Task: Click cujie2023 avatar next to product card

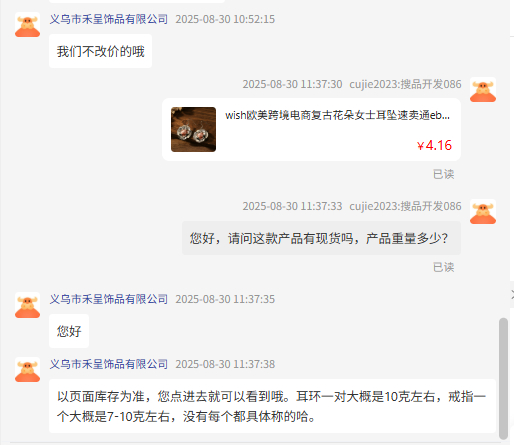Action: (483, 90)
